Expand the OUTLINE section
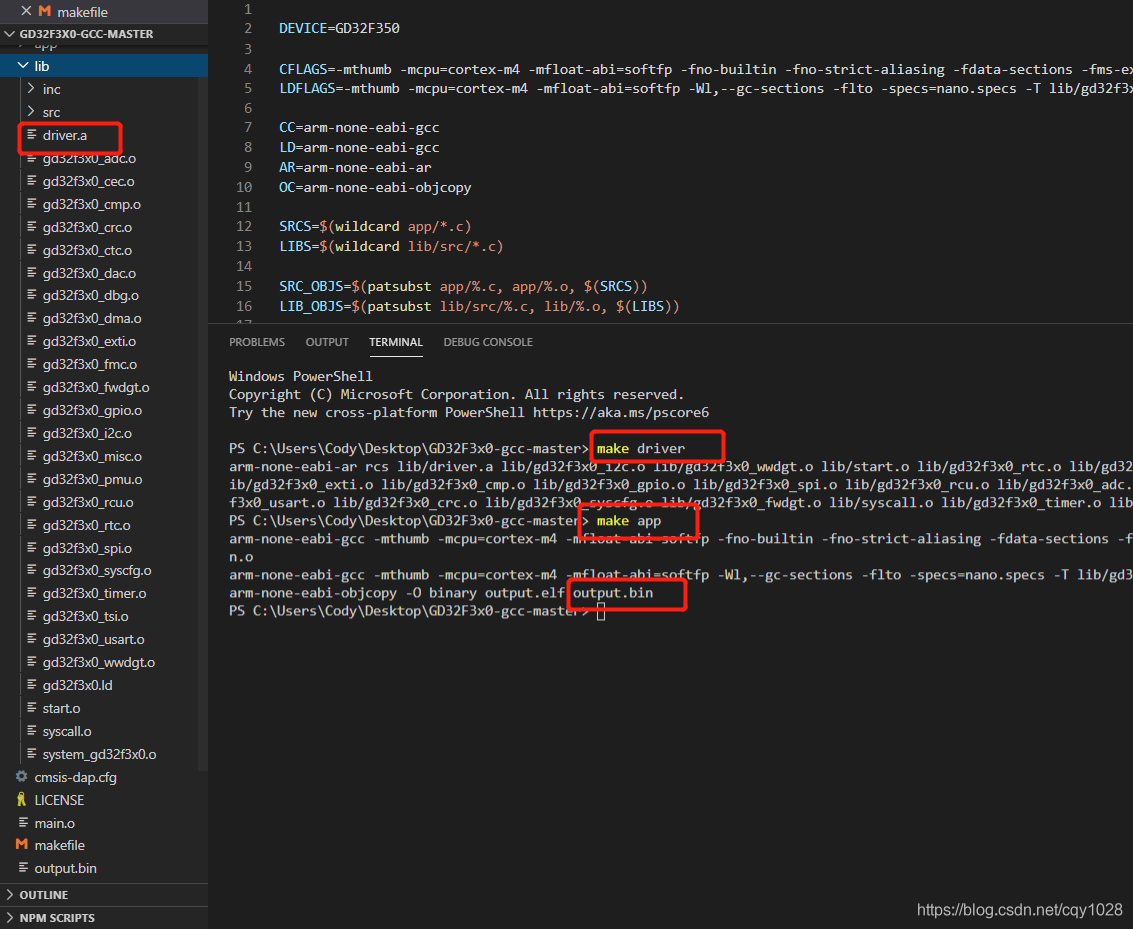Image resolution: width=1133 pixels, height=929 pixels. pos(9,894)
